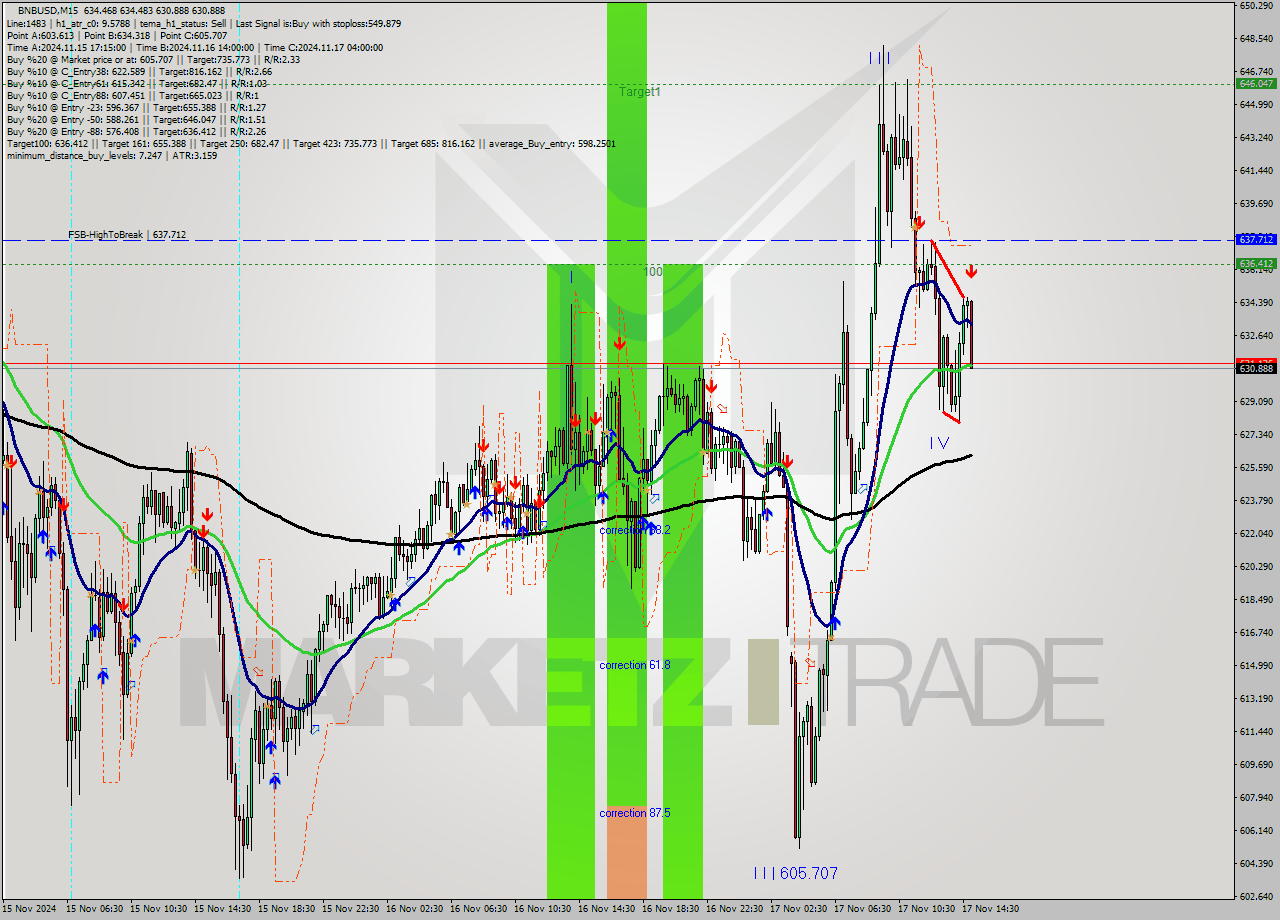Click the 622.040 price axis value
Screen dimensions: 1280x920
pos(1255,534)
